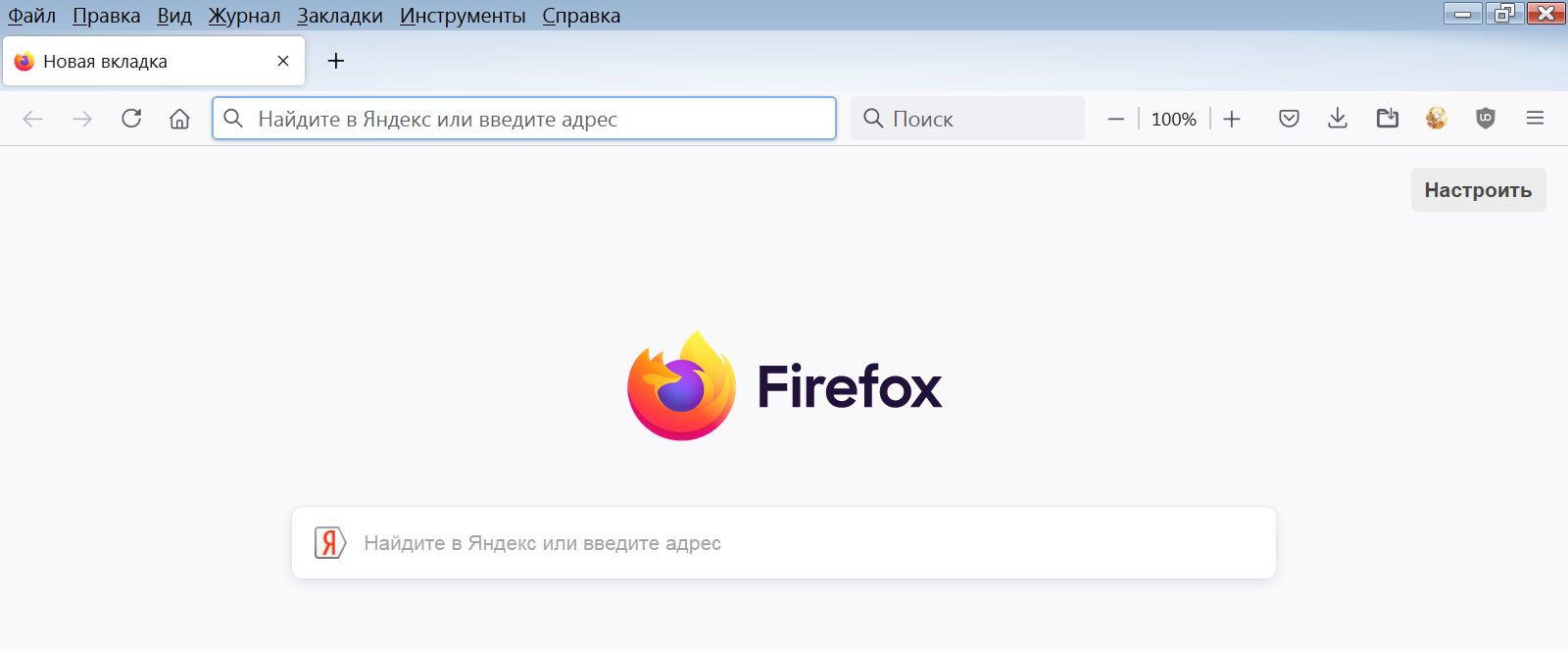Image resolution: width=1568 pixels, height=651 pixels.
Task: Click the profile avatar extension icon
Action: [1437, 119]
